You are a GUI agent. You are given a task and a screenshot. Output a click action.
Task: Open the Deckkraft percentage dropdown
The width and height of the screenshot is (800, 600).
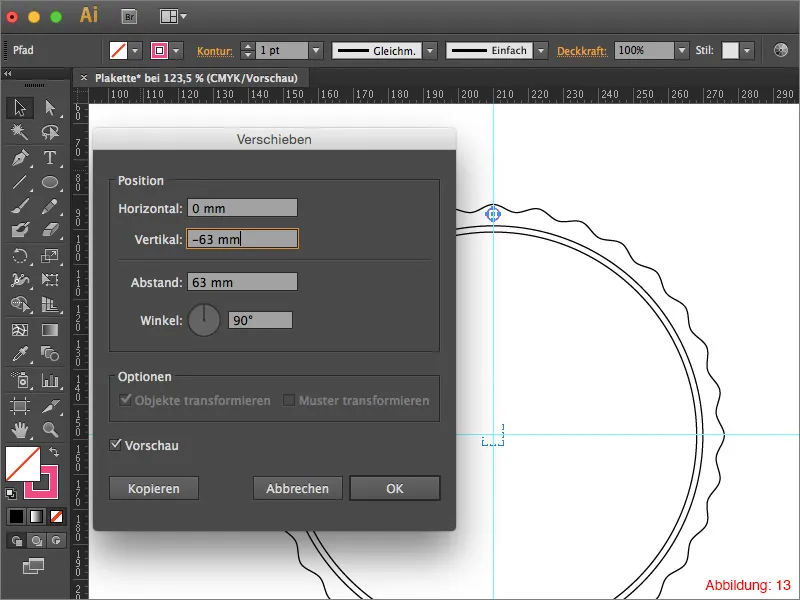682,51
